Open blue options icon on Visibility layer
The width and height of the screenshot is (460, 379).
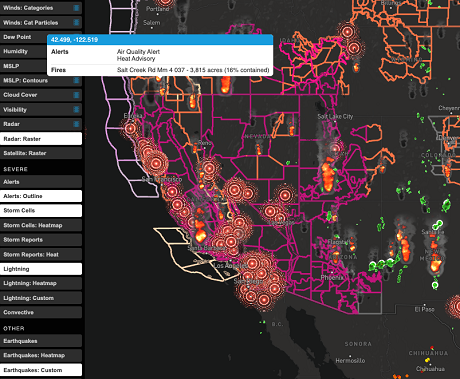76,109
